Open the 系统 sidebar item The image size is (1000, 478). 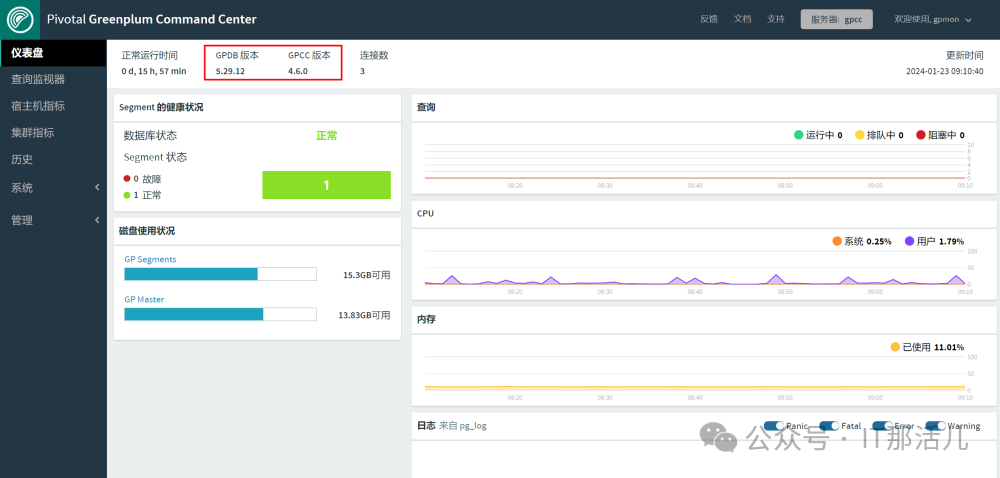click(x=53, y=188)
